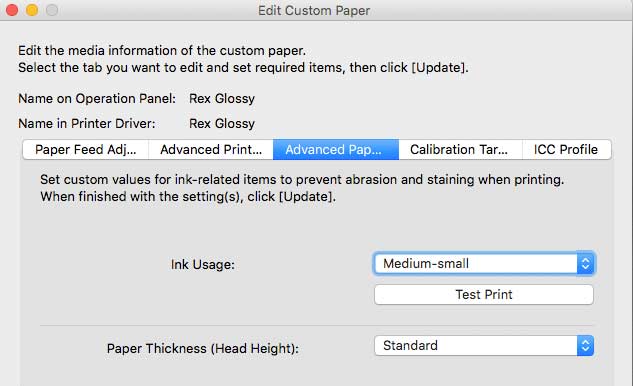Go to the Calibration Tar... tab
This screenshot has height=386, width=633.
click(x=461, y=150)
